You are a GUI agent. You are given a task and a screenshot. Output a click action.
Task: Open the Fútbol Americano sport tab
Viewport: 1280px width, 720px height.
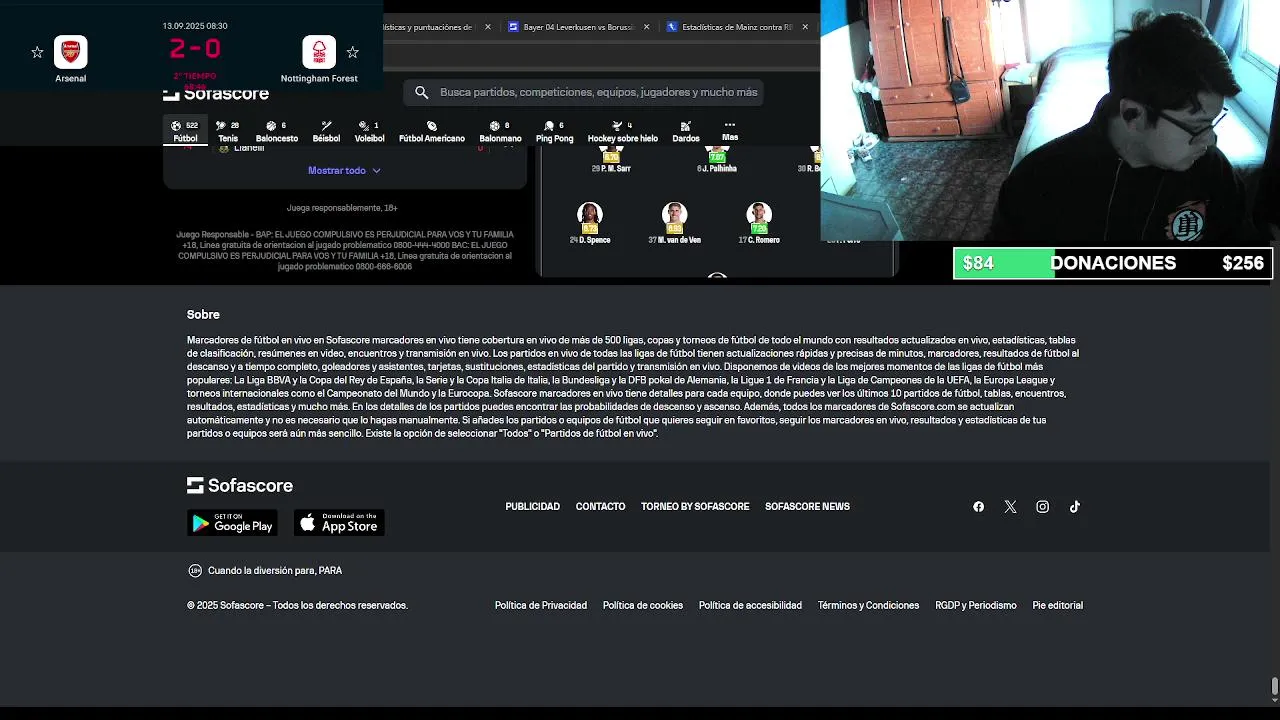coord(432,132)
